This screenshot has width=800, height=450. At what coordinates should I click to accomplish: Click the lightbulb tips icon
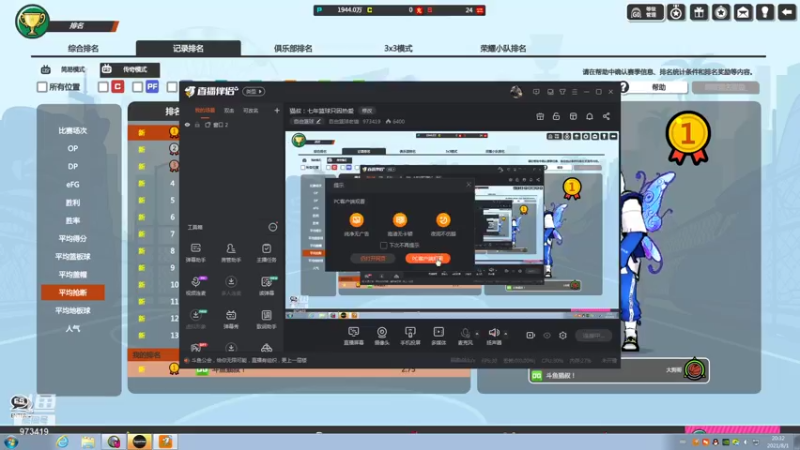(x=765, y=12)
